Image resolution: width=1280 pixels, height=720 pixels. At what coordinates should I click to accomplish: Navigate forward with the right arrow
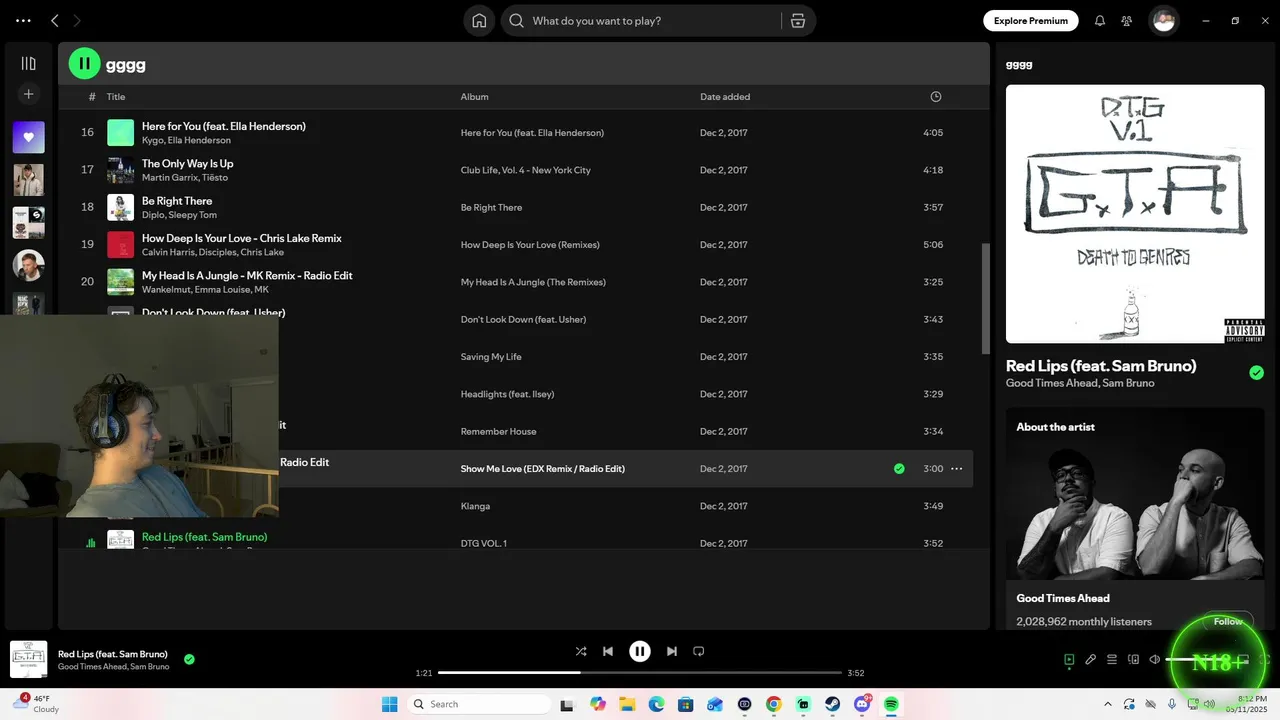coord(77,21)
